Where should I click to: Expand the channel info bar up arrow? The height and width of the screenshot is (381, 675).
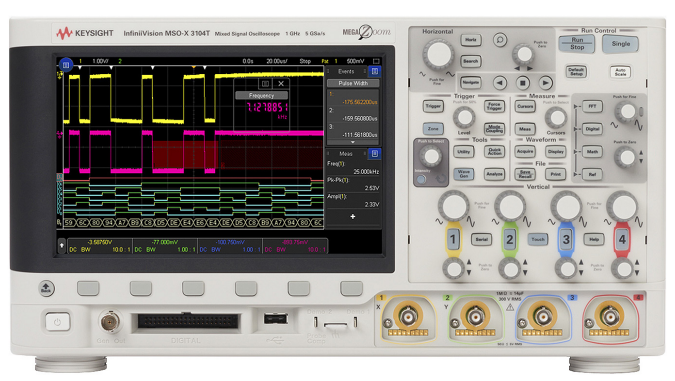click(x=62, y=245)
